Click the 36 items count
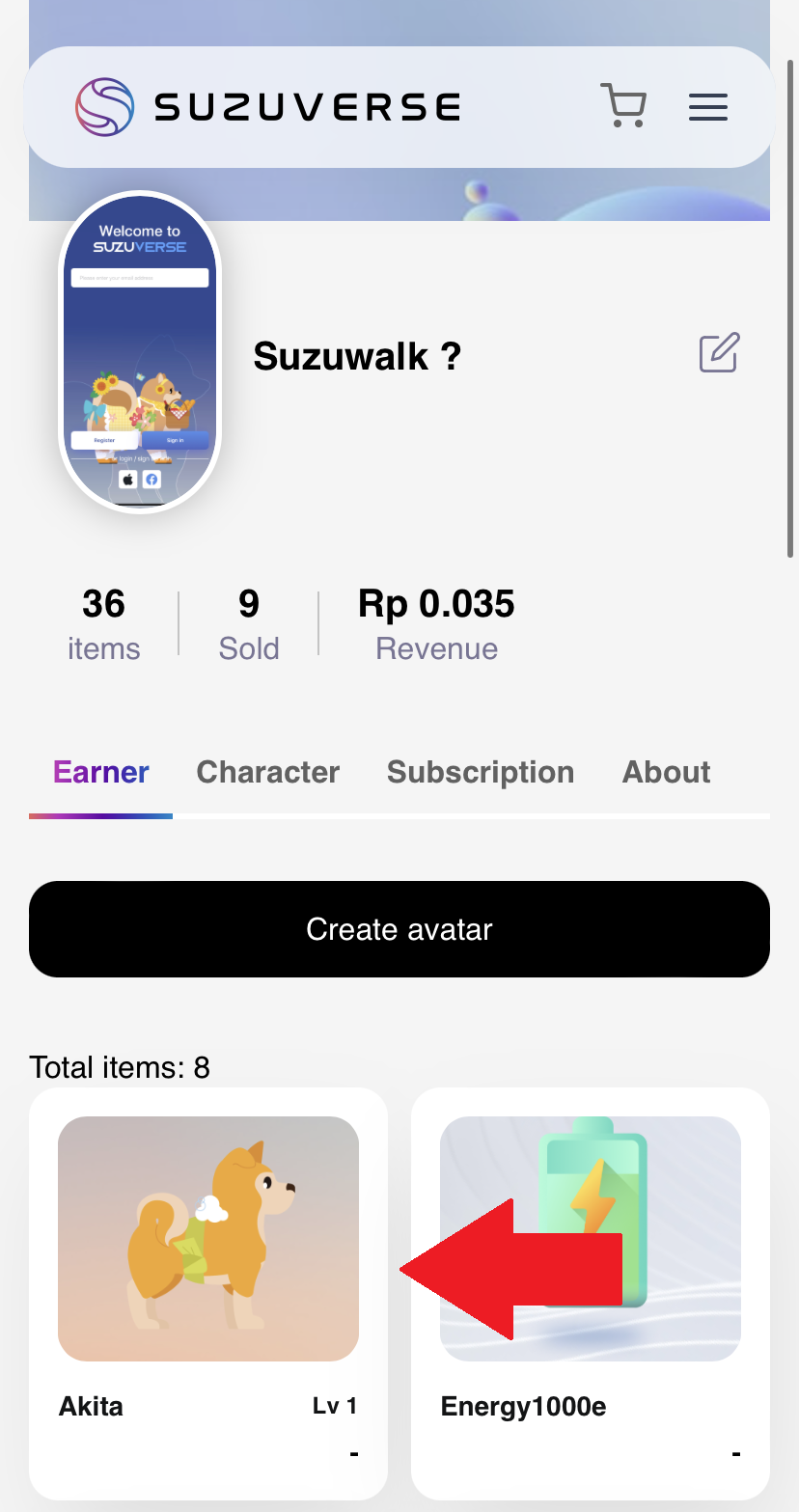799x1512 pixels. pyautogui.click(x=103, y=624)
